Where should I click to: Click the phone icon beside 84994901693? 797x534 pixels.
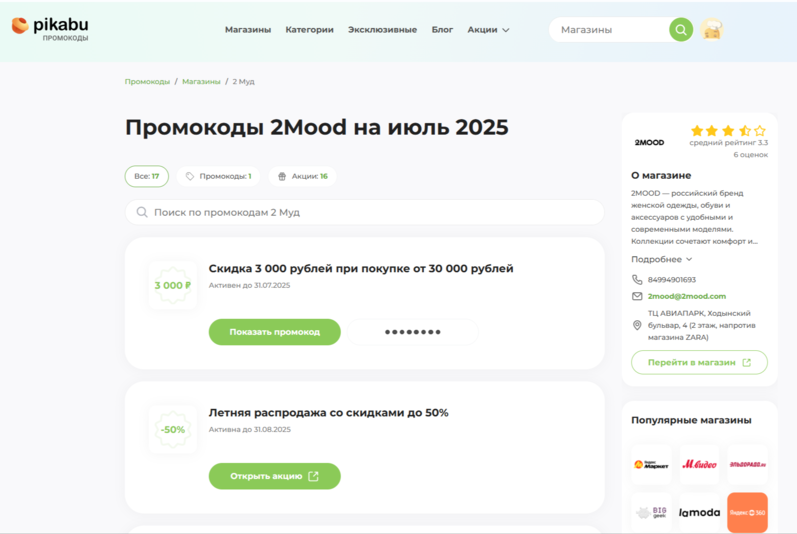(637, 279)
